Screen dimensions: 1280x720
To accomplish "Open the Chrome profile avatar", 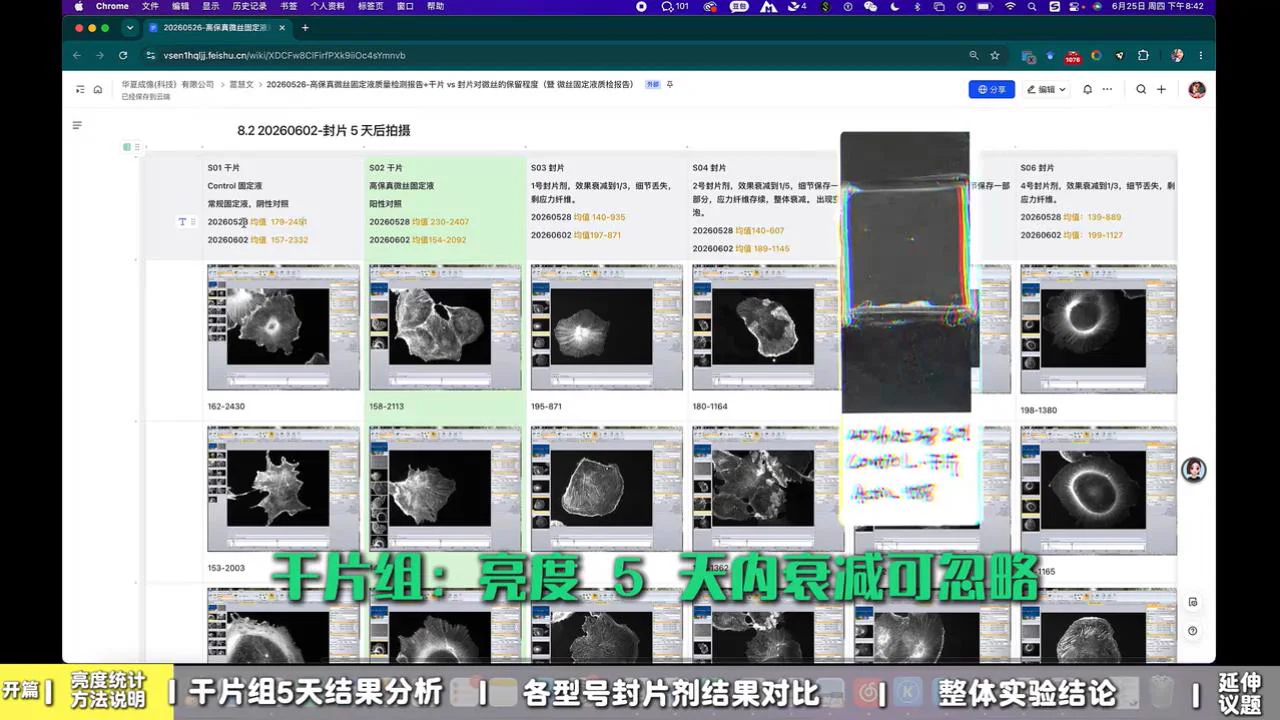I will (1177, 55).
